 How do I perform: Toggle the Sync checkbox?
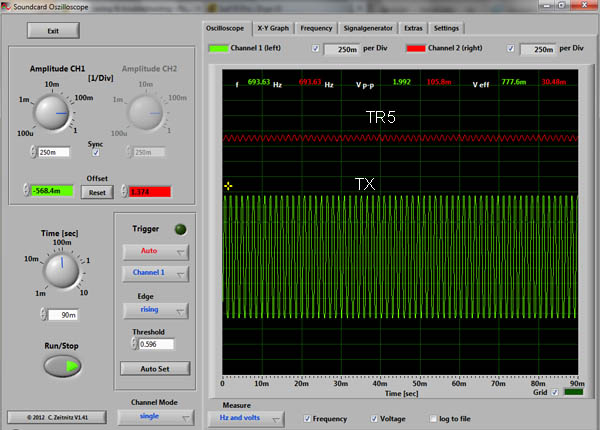tap(96, 153)
